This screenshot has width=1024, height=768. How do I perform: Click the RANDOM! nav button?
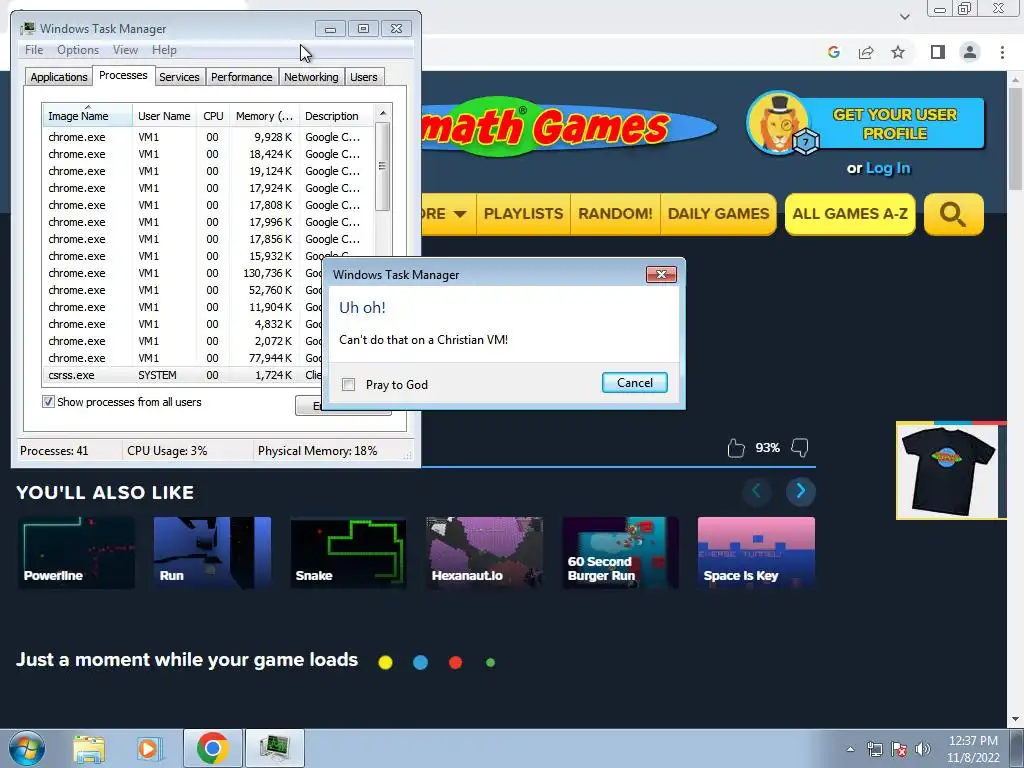click(615, 214)
